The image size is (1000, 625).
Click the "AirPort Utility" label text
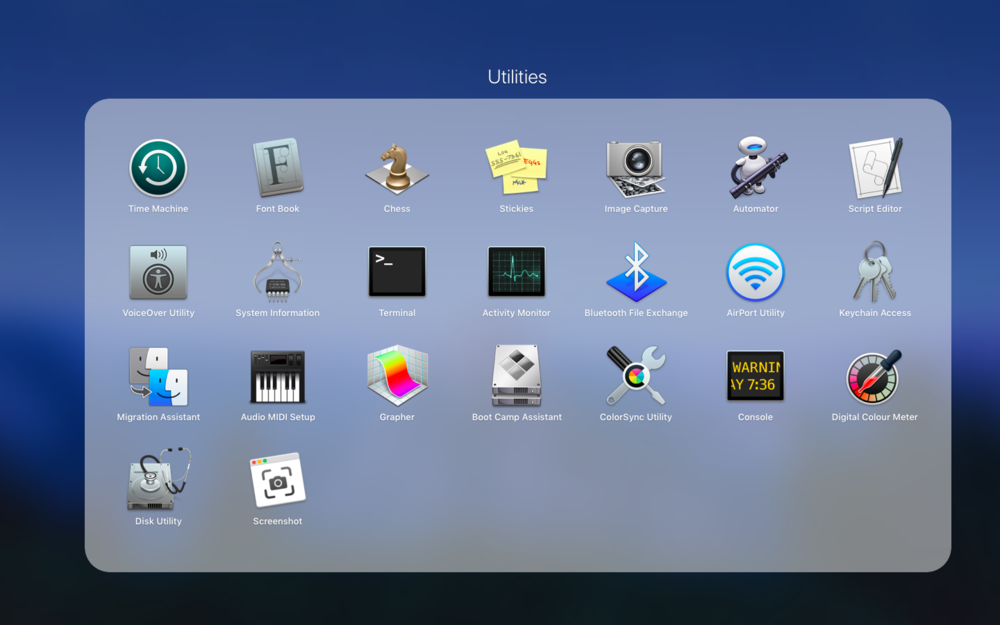(x=756, y=312)
